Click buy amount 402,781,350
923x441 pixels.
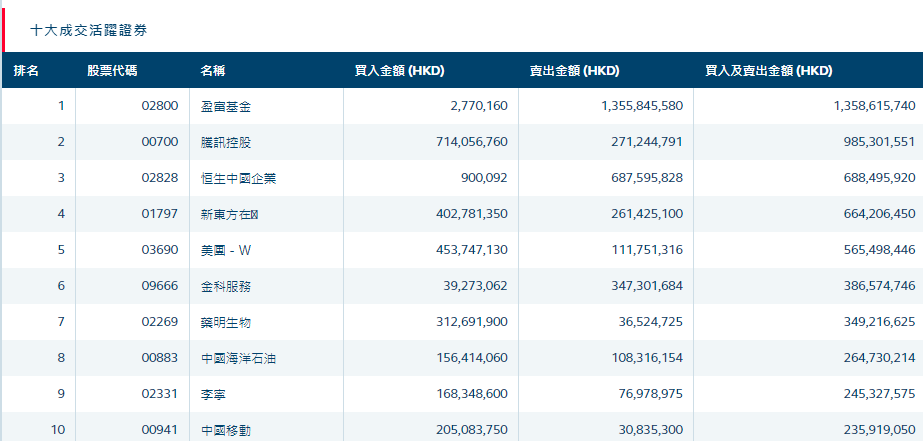click(x=472, y=214)
